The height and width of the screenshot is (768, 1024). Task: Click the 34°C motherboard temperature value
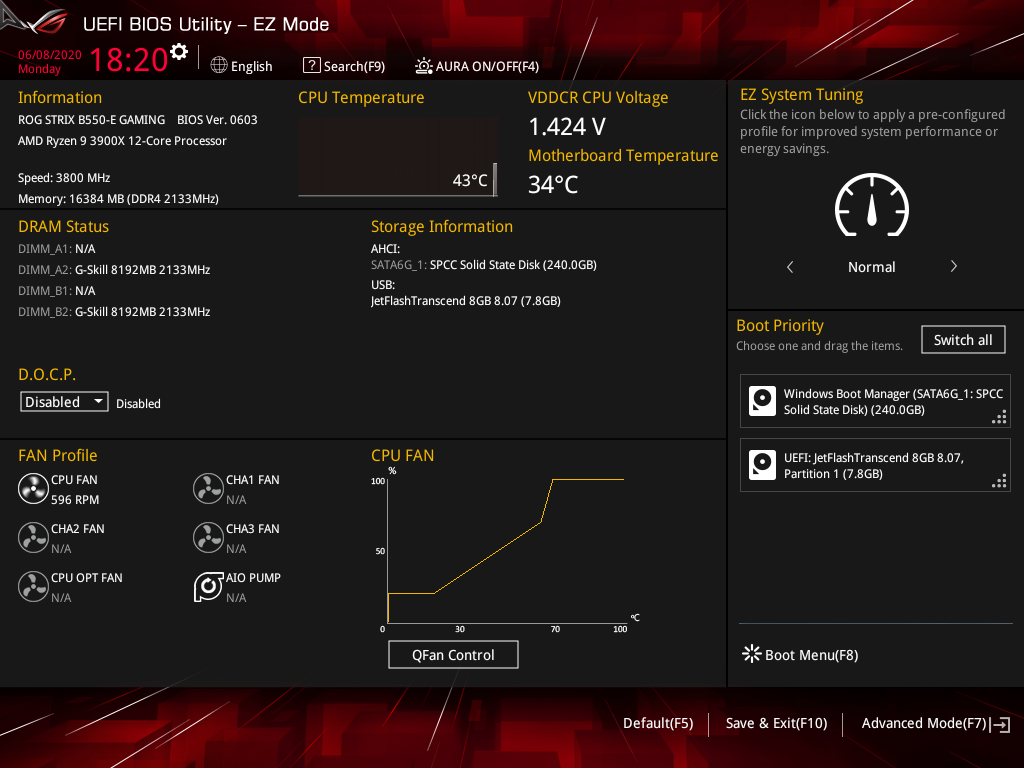pos(553,185)
